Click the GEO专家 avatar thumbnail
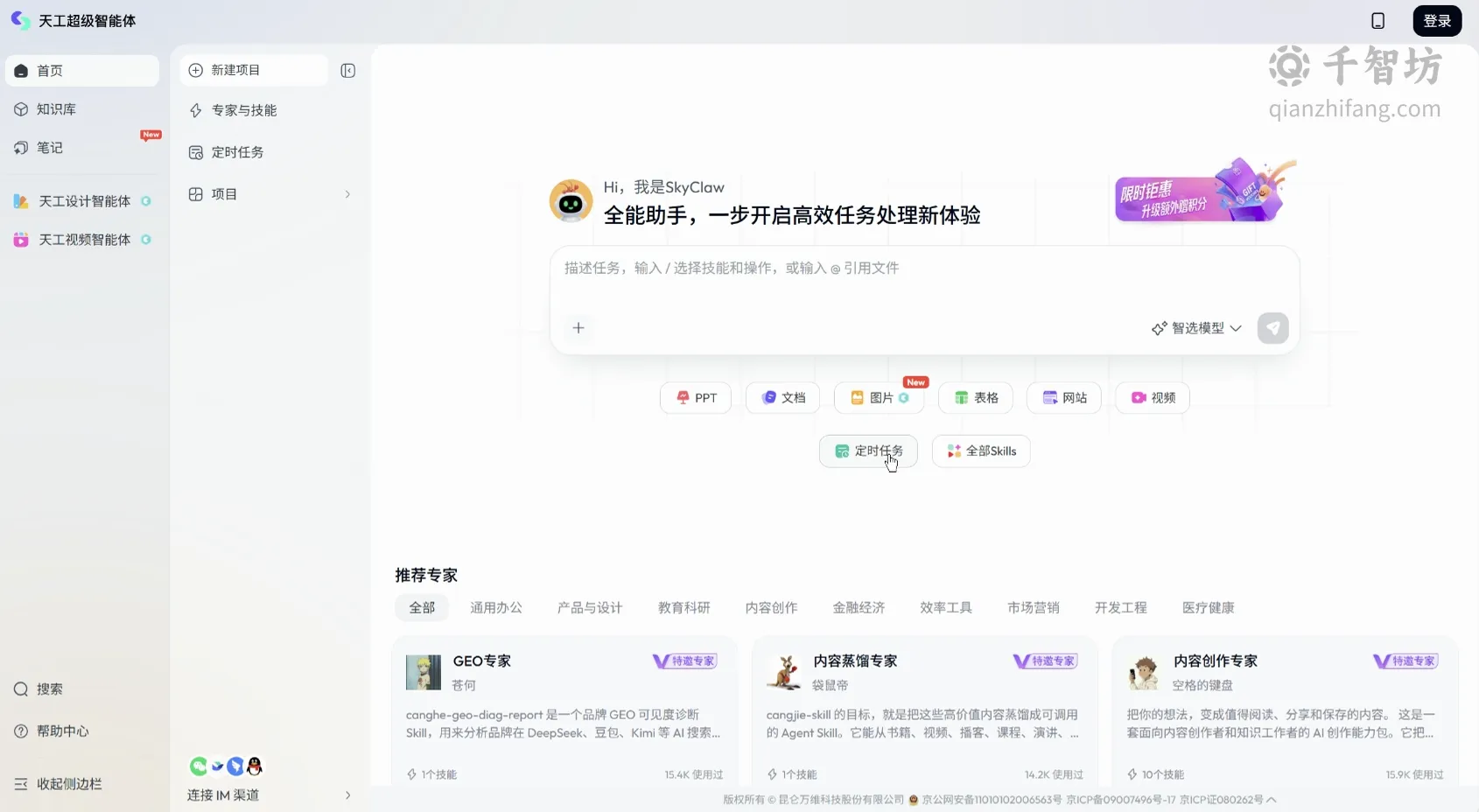The height and width of the screenshot is (812, 1479). [424, 673]
